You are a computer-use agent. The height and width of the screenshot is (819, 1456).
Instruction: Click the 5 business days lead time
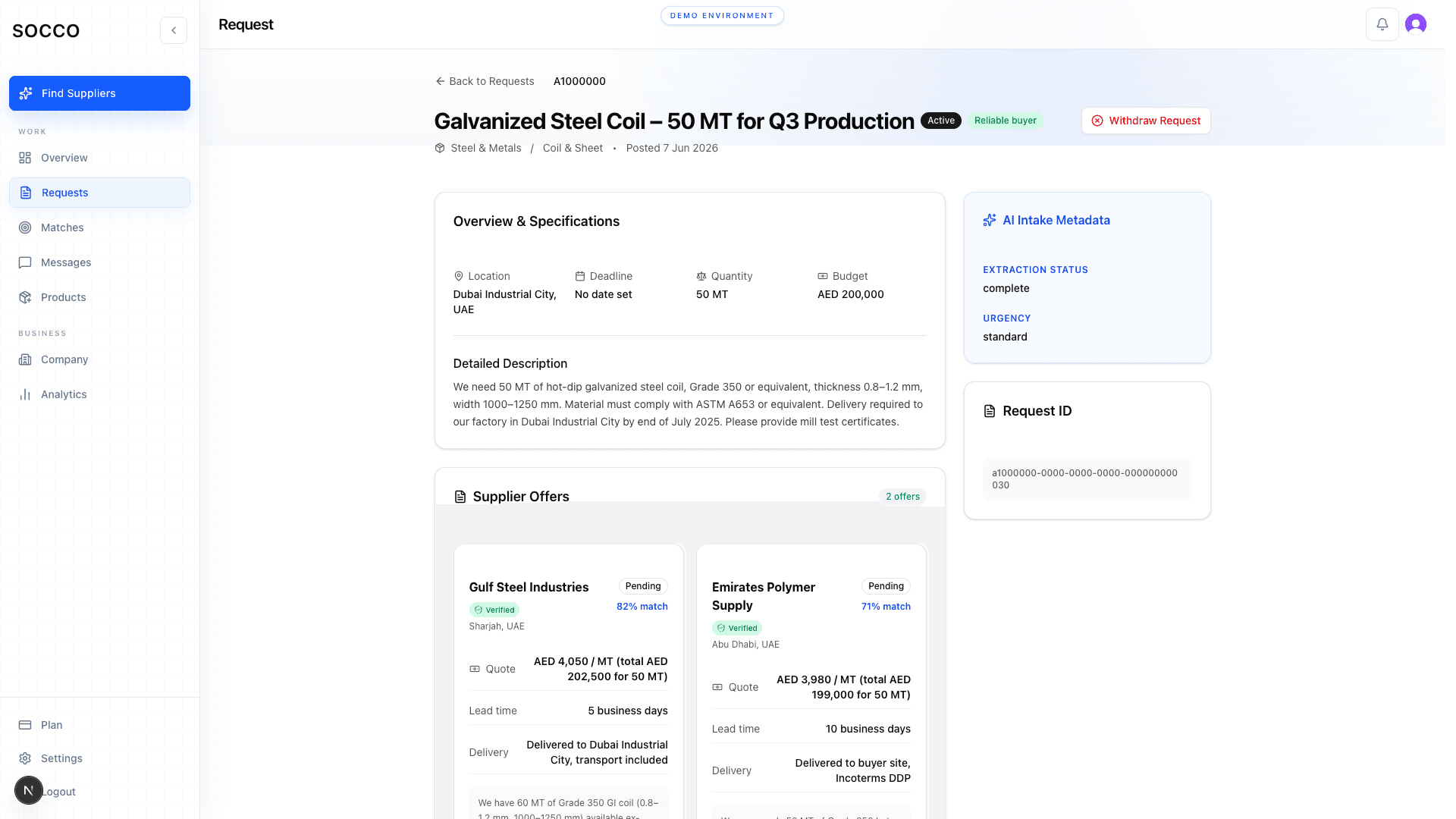pyautogui.click(x=628, y=711)
